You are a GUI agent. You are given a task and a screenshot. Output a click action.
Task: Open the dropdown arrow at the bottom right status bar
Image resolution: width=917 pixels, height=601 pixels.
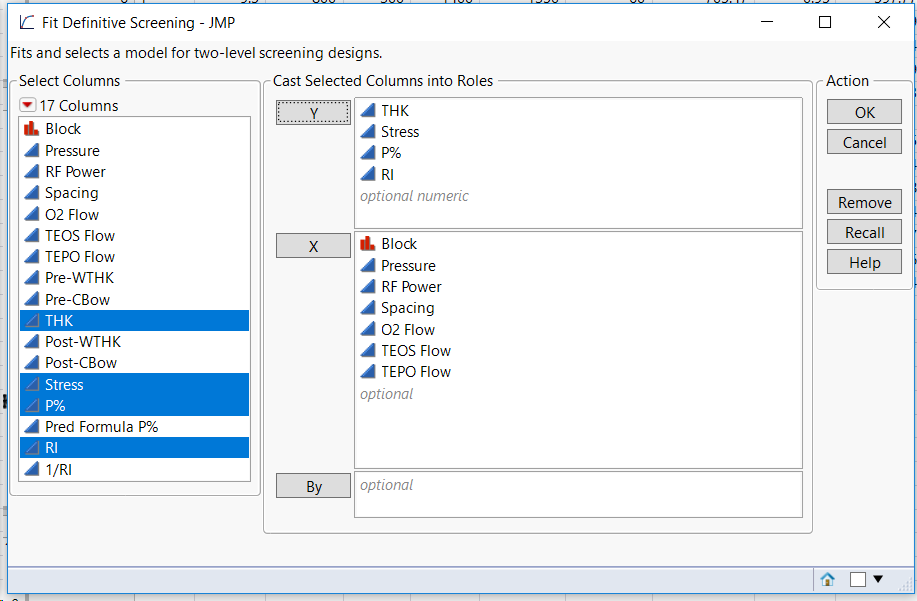[878, 579]
